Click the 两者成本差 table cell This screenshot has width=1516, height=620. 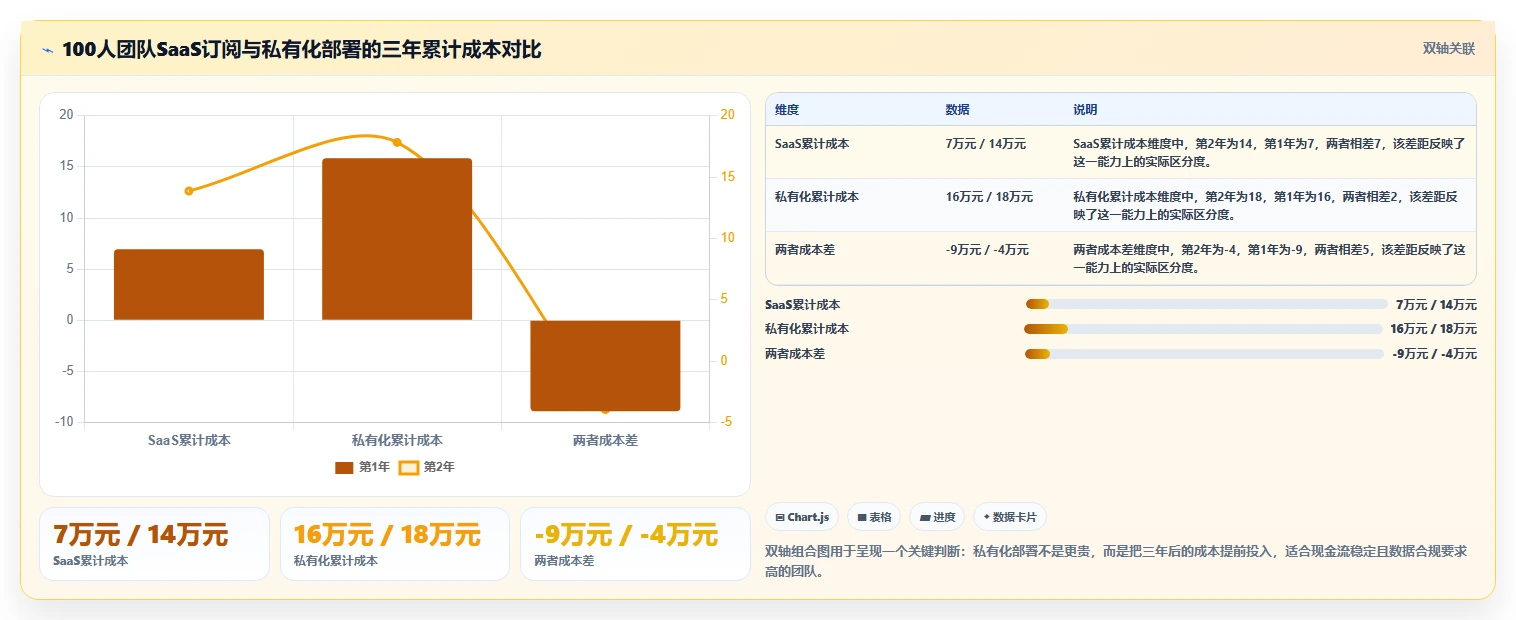tap(805, 250)
